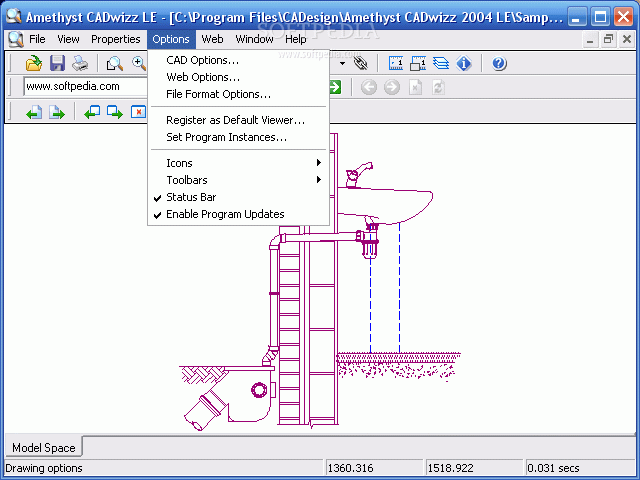
Task: Click the application icon in the menu bar
Action: coord(16,39)
